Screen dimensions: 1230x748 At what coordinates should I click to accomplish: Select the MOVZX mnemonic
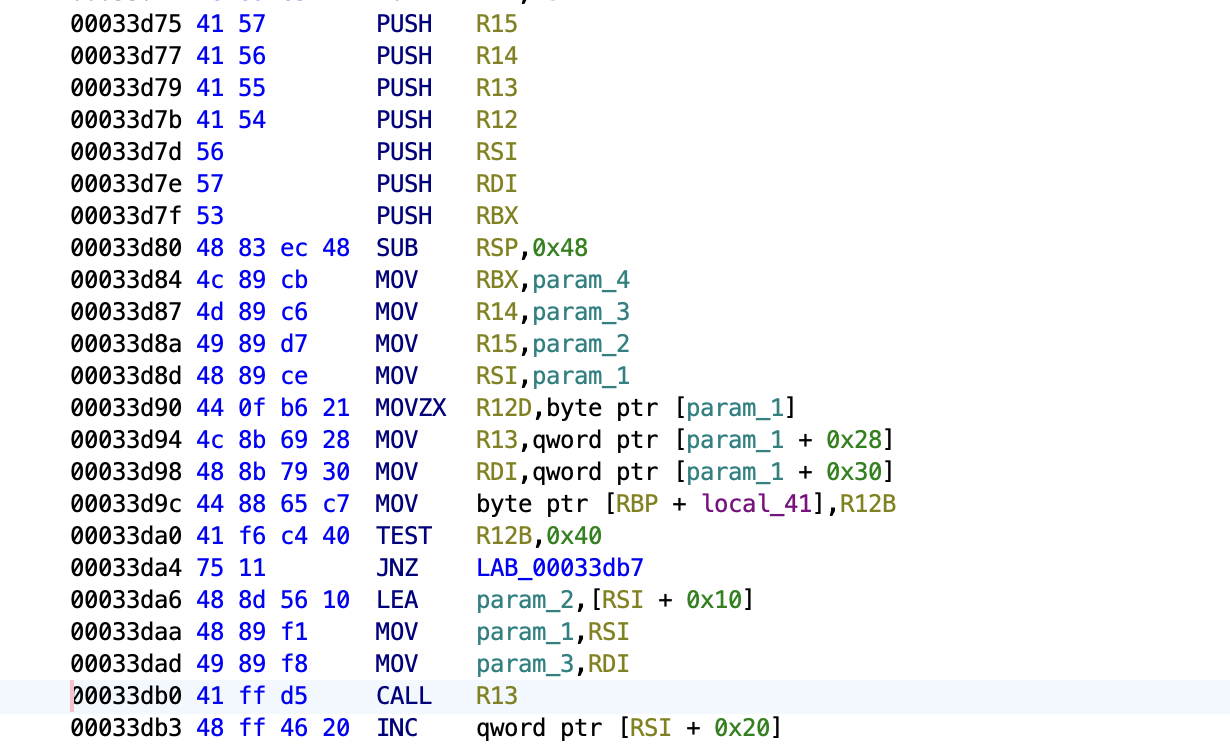[x=411, y=408]
